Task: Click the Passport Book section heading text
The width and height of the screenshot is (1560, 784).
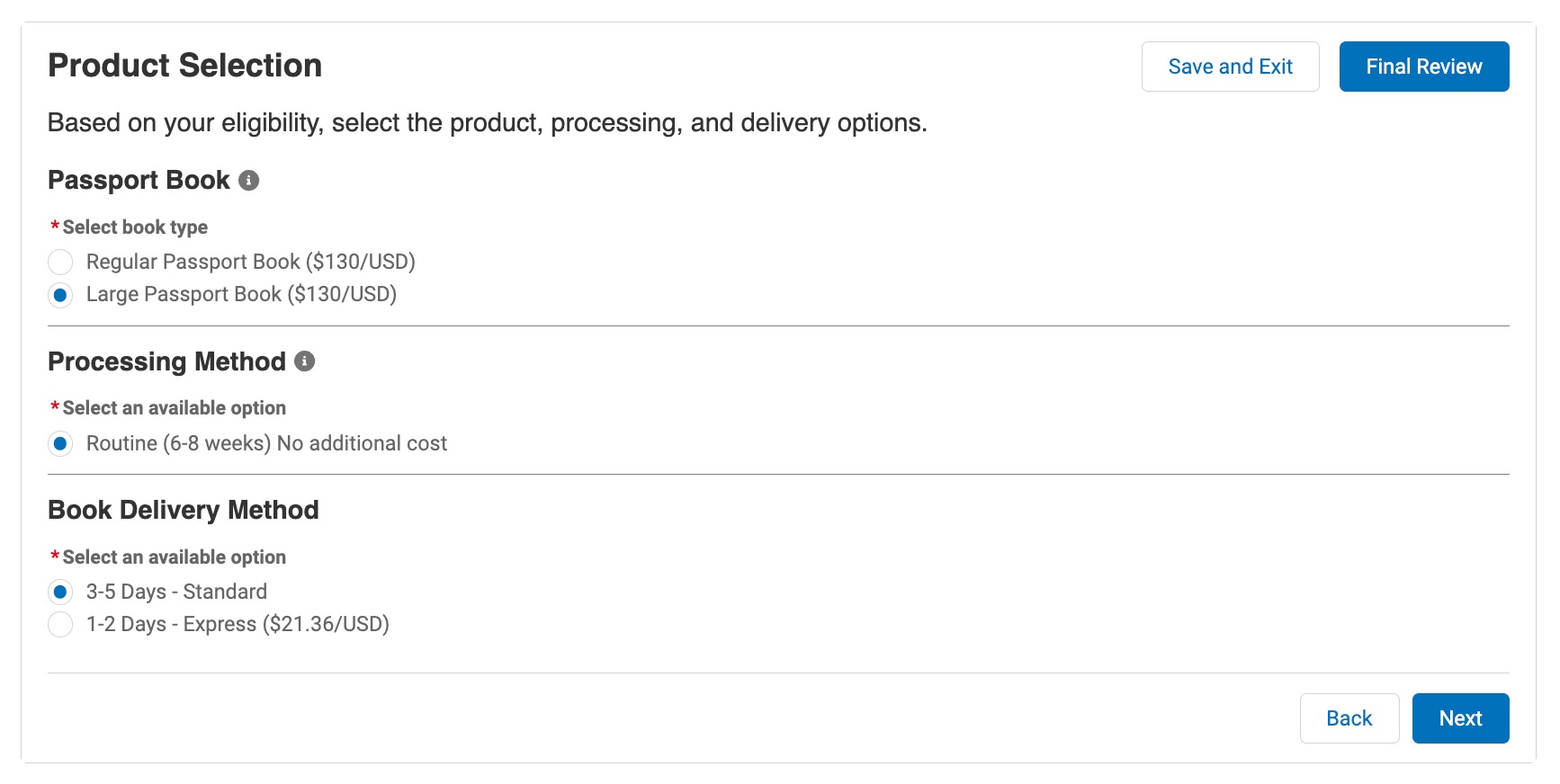Action: pos(139,181)
